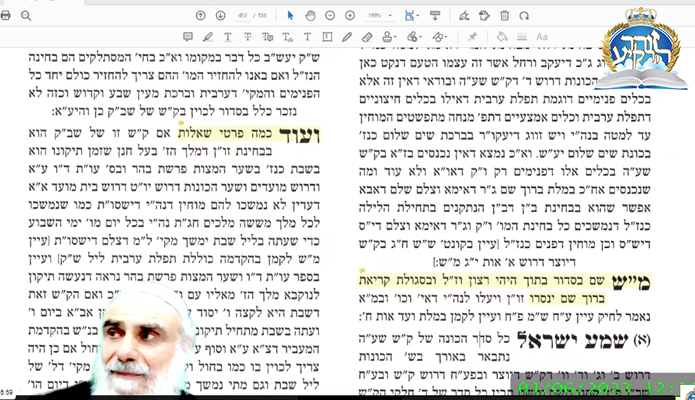Pick the eraser tool
This screenshot has height=400, width=695.
(x=369, y=37)
